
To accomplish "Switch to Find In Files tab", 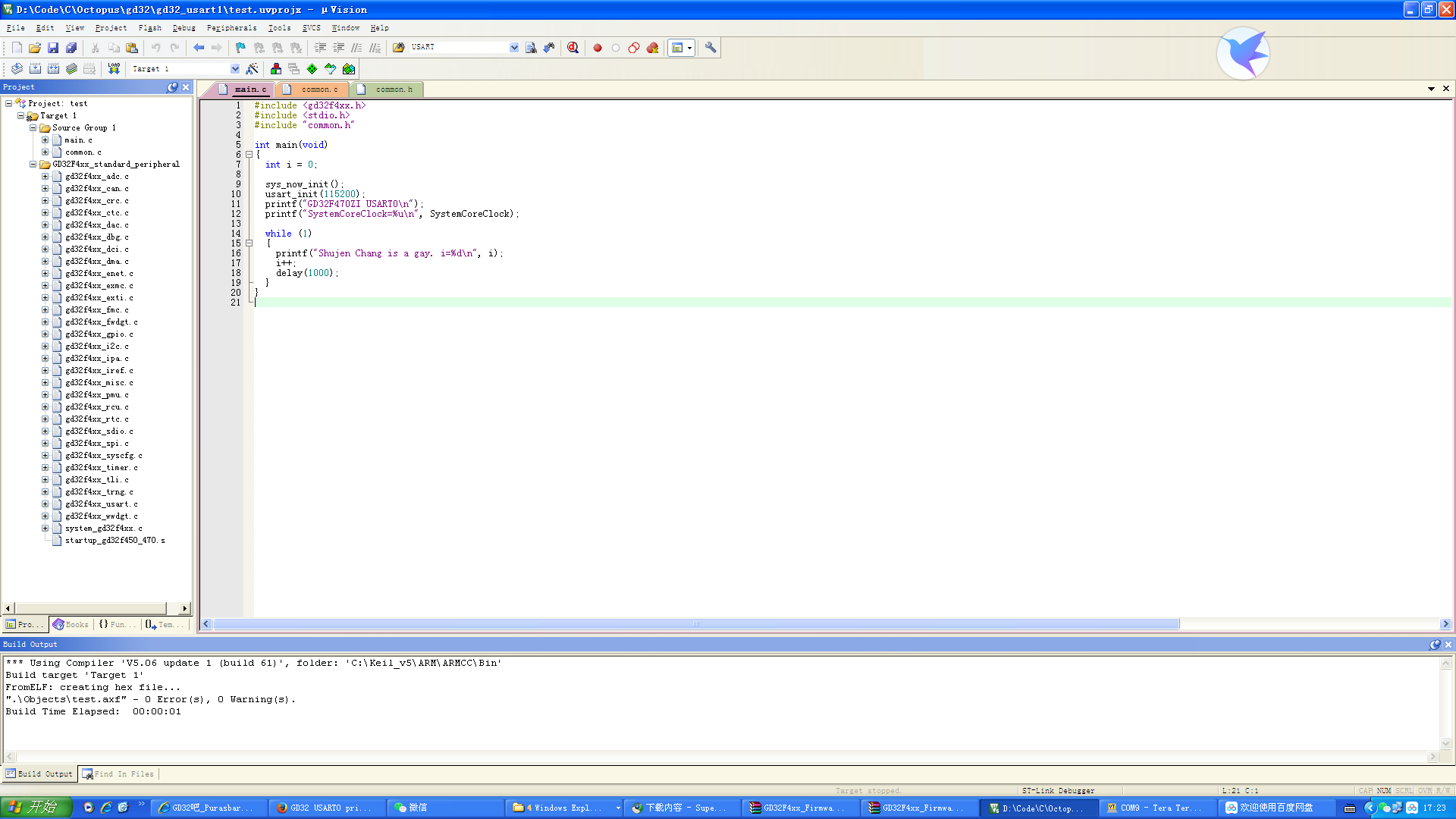I will coord(118,774).
